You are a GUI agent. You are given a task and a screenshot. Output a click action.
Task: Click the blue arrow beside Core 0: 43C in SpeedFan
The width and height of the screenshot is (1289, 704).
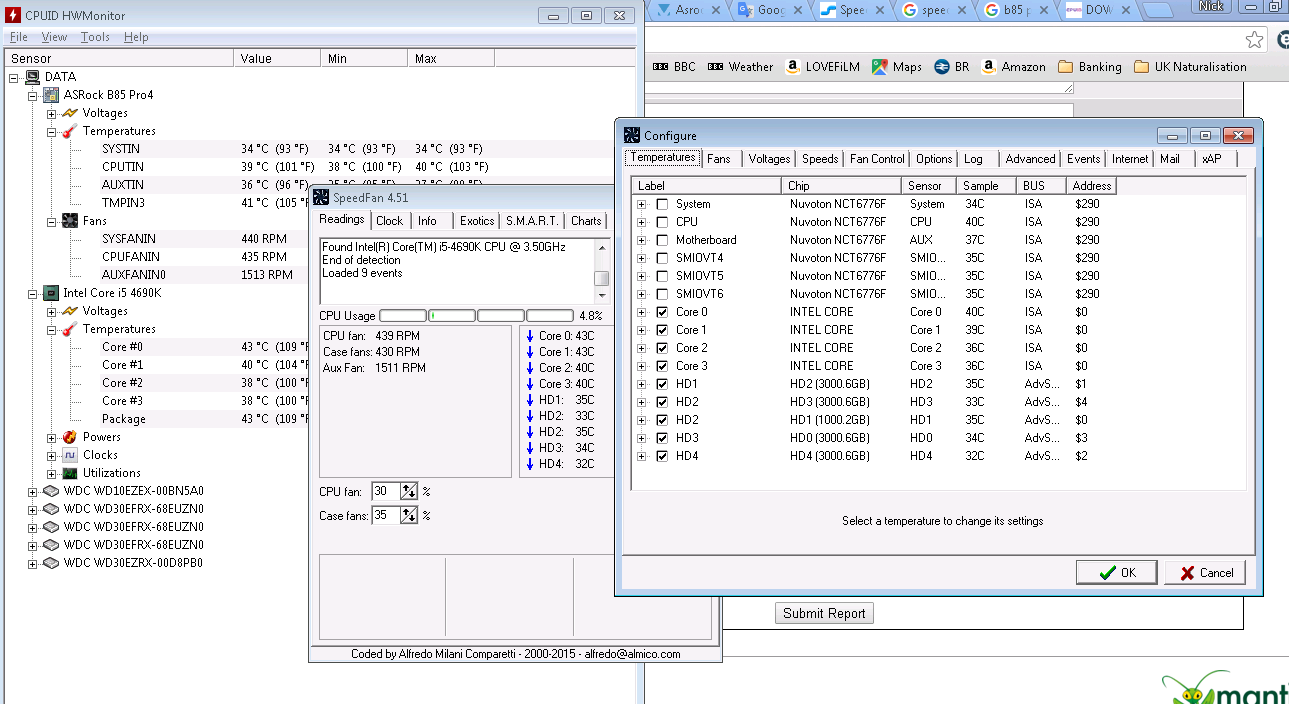tap(530, 336)
